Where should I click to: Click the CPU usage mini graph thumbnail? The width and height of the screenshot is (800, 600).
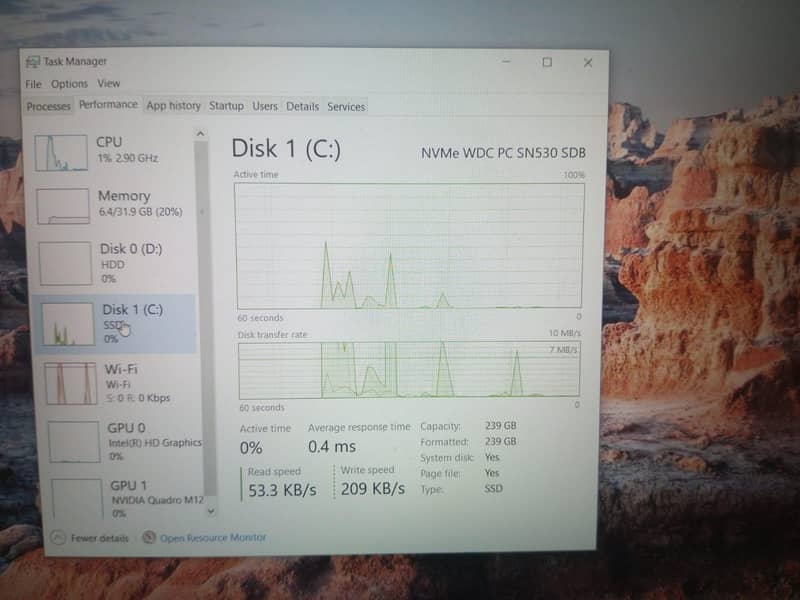tap(61, 153)
